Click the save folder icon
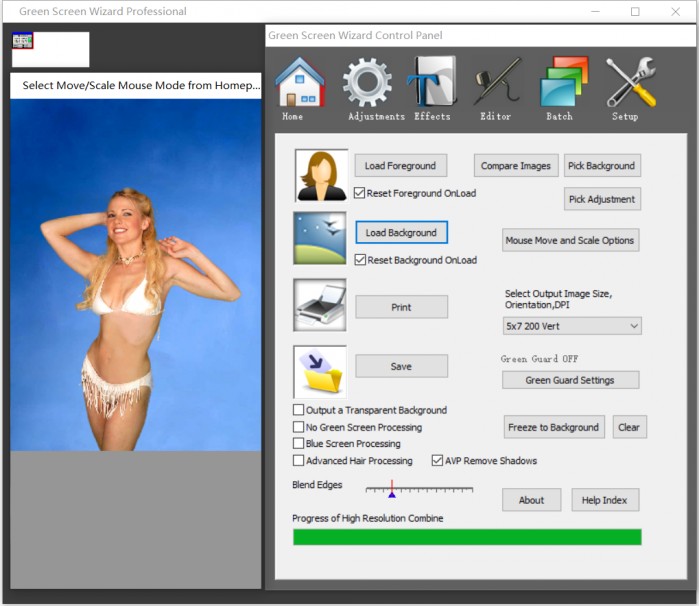The image size is (699, 606). [320, 371]
